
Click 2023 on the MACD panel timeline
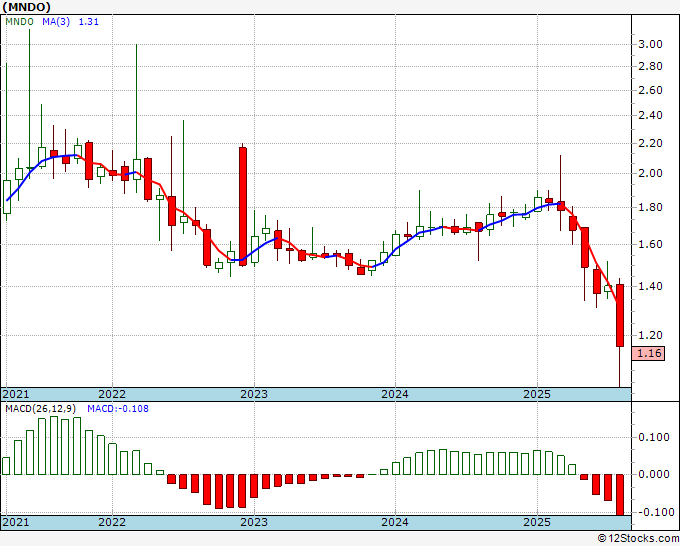click(254, 522)
